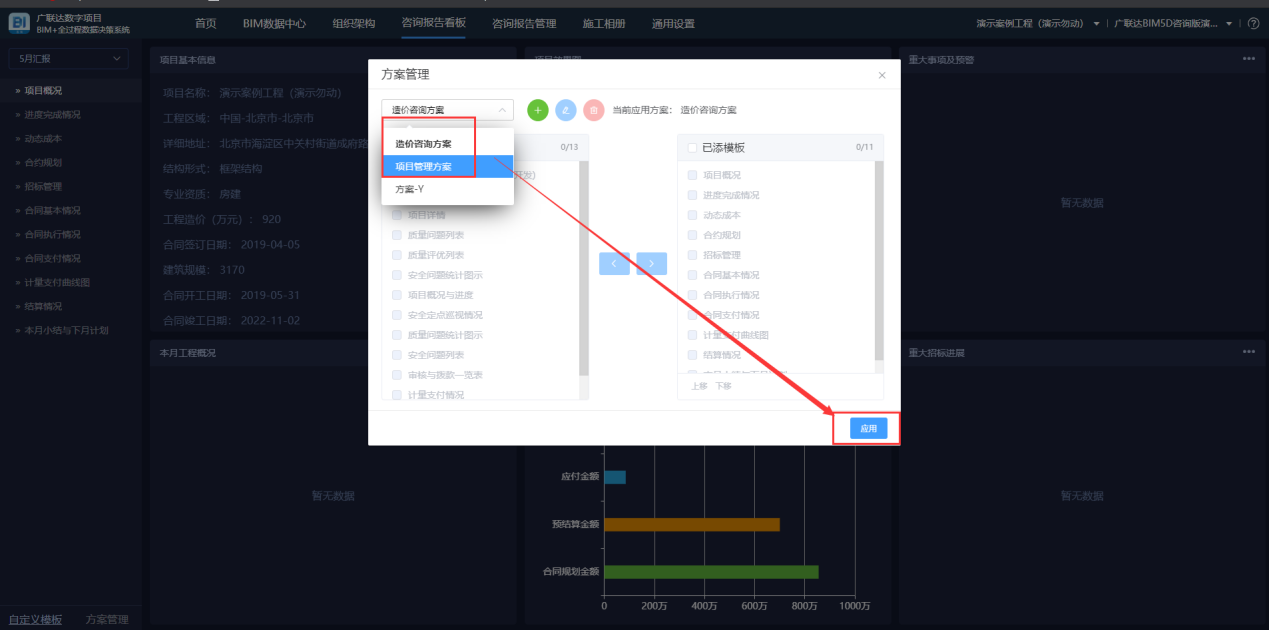Check 结算情况 in the 已添模板 list

(x=692, y=355)
